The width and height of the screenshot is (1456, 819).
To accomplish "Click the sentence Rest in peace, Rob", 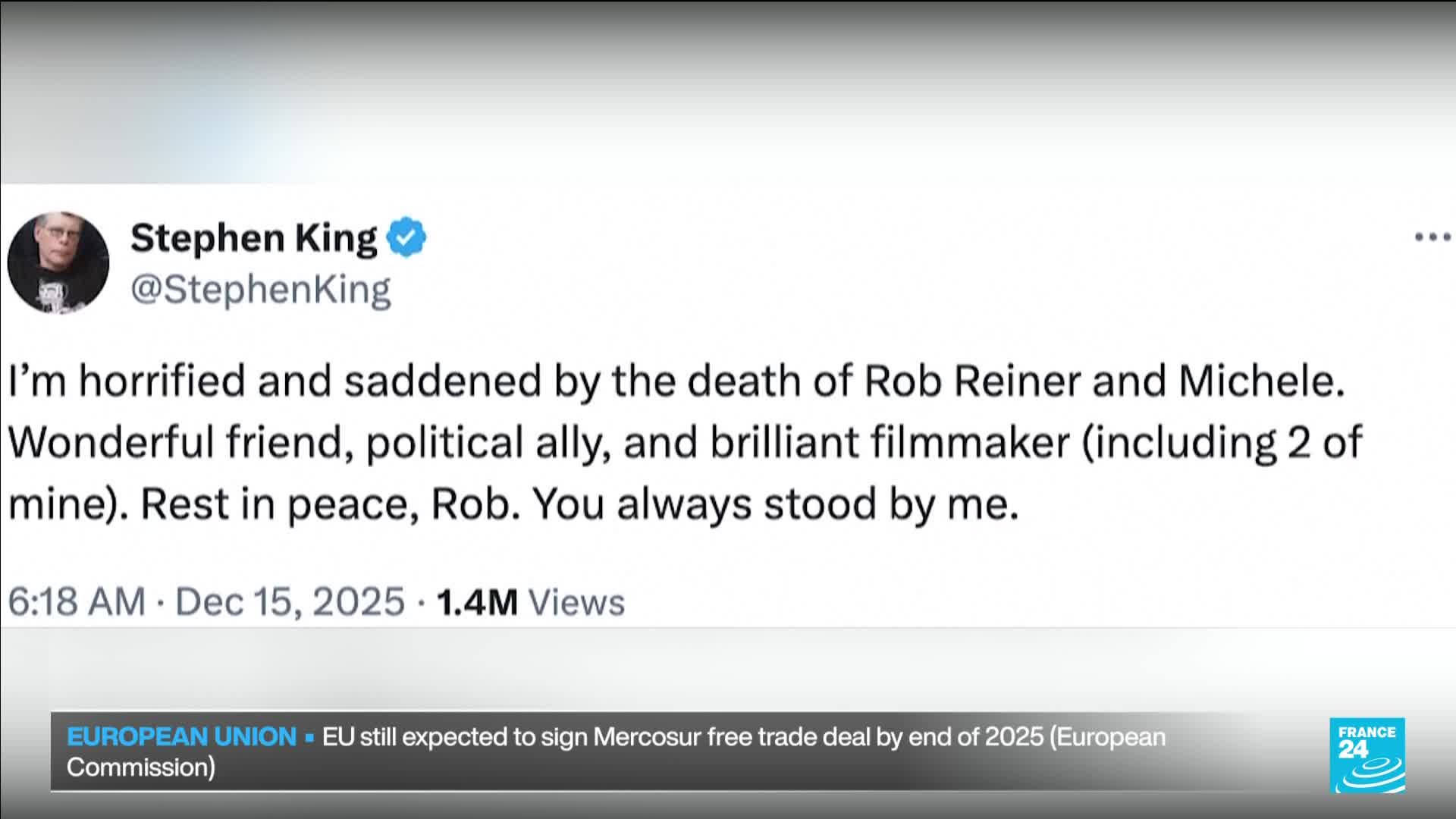I will 330,504.
